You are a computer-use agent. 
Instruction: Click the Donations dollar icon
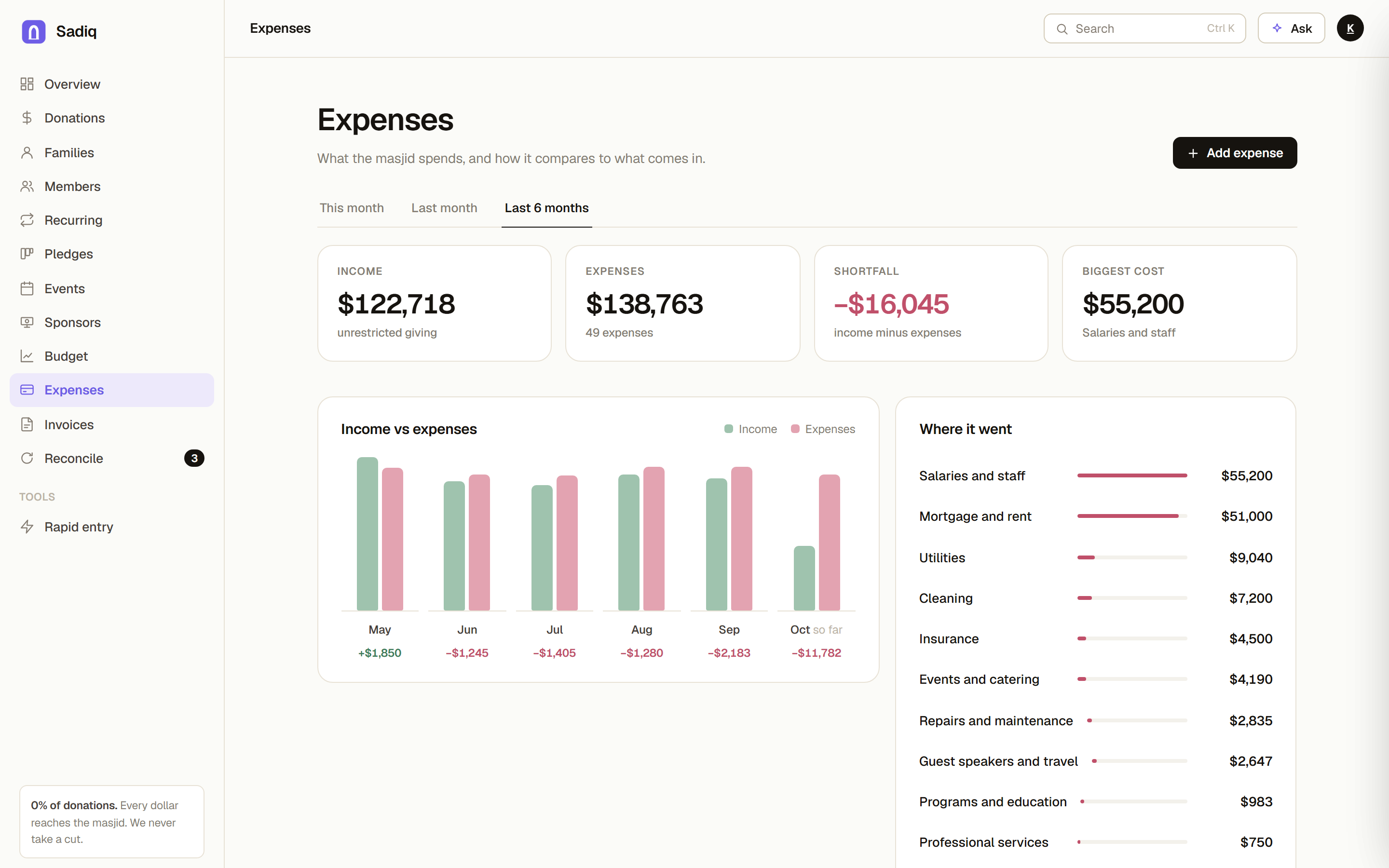[x=27, y=118]
